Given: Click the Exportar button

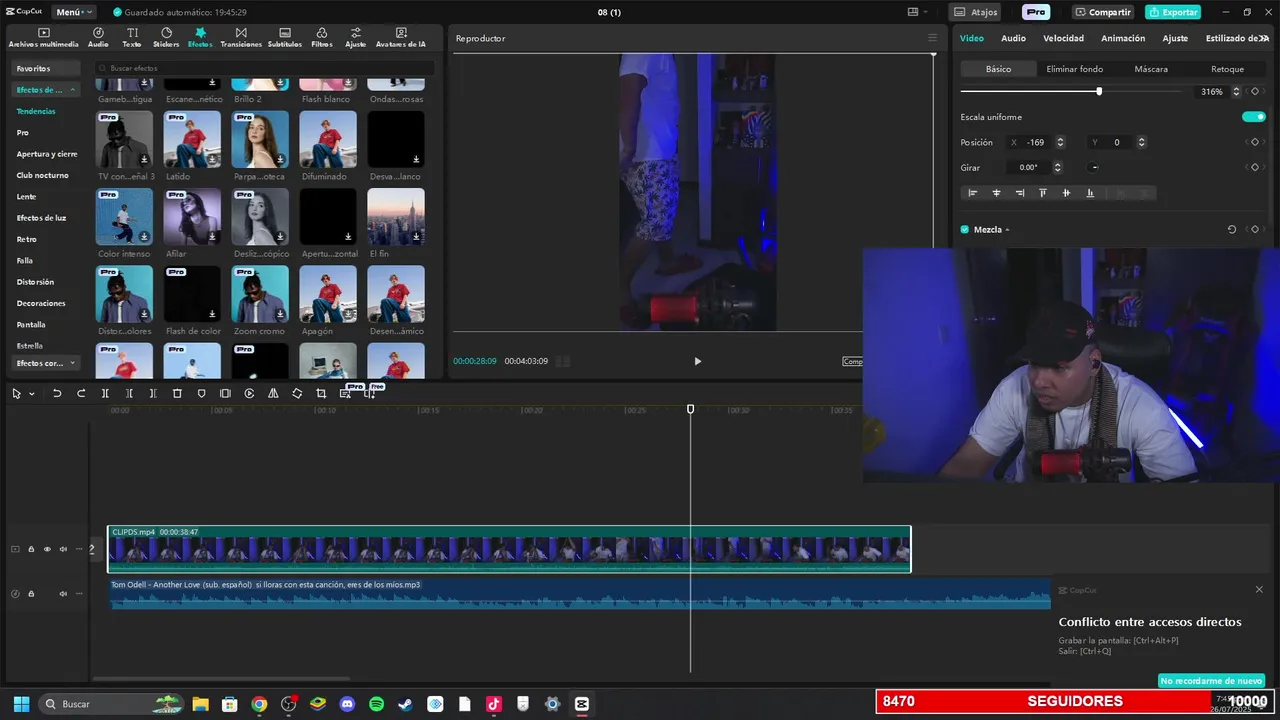Looking at the screenshot, I should click(x=1173, y=12).
